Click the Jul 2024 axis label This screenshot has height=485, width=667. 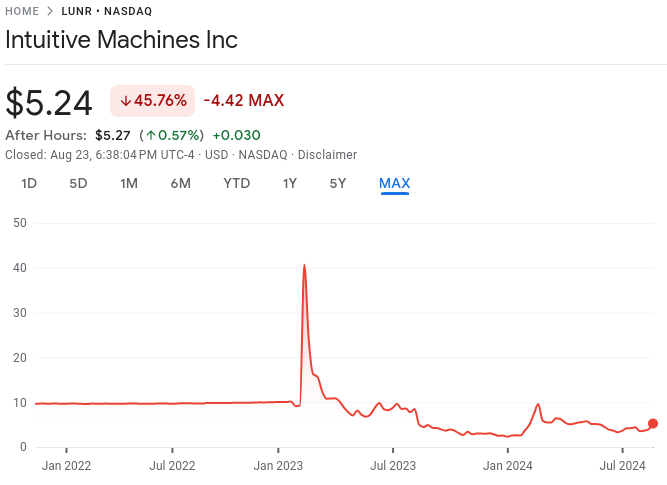pos(621,465)
